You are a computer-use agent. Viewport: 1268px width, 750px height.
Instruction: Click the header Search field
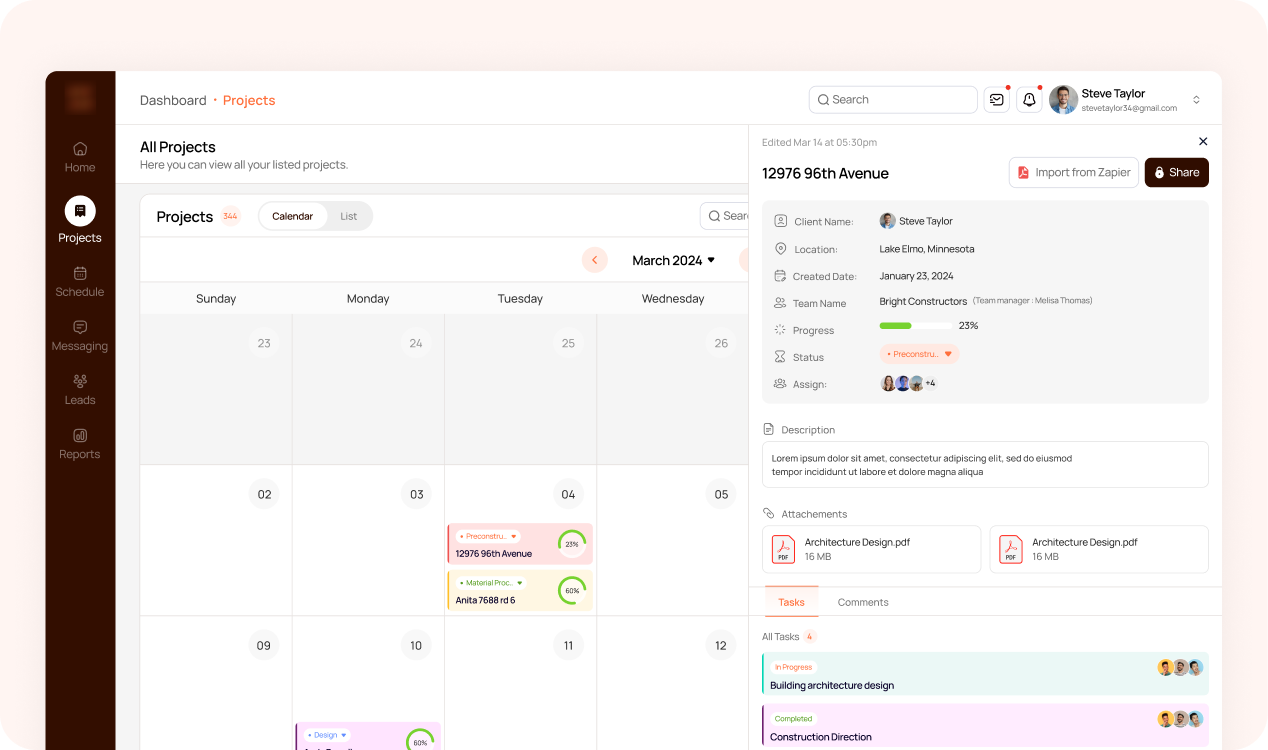tap(893, 99)
